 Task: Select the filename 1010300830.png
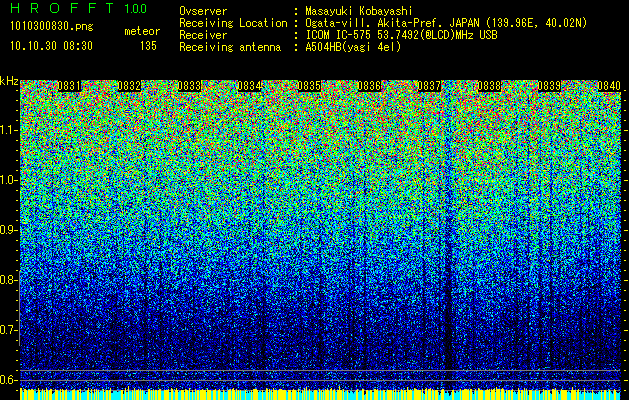[52, 26]
